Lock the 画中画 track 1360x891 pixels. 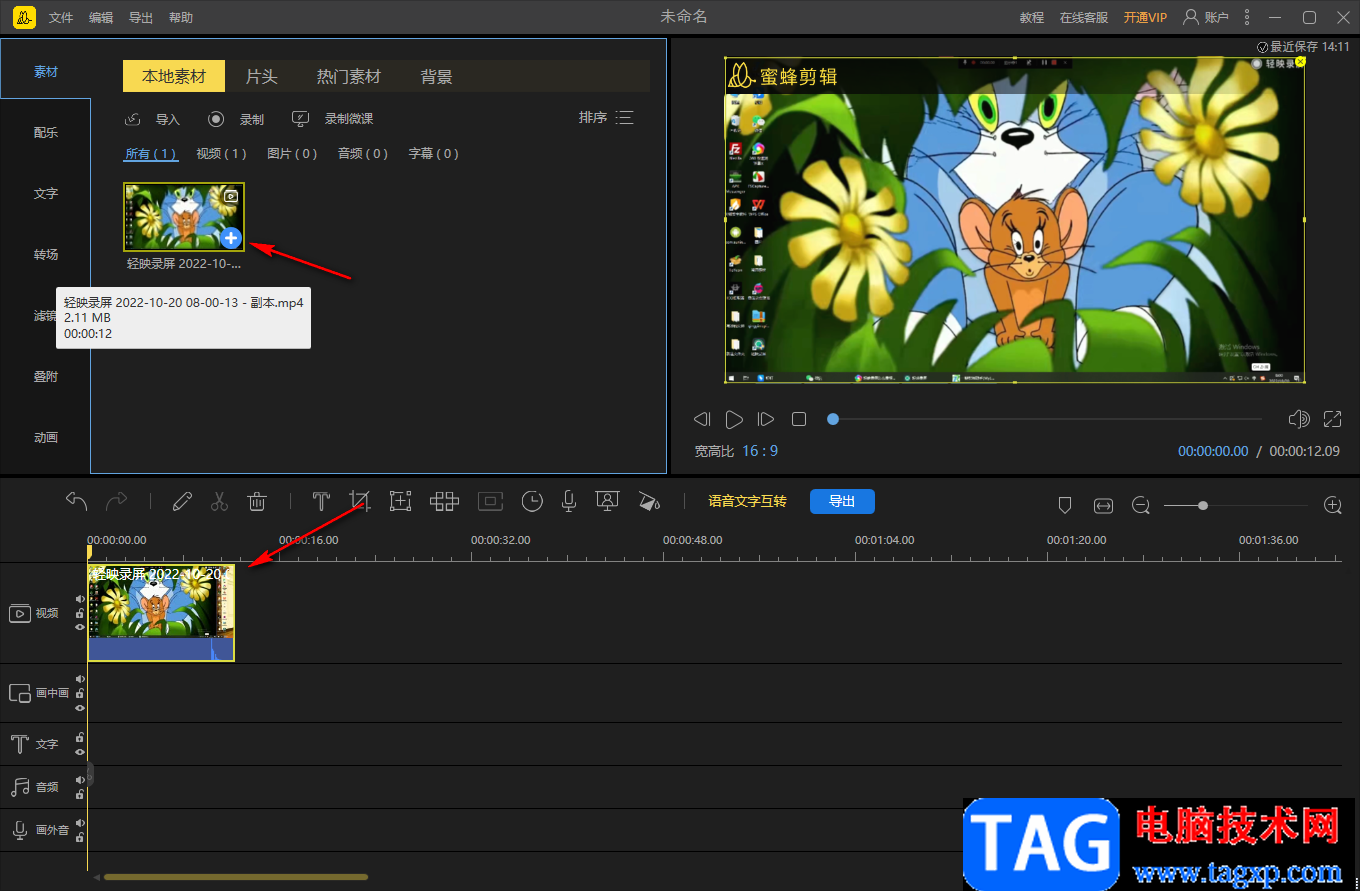[80, 693]
